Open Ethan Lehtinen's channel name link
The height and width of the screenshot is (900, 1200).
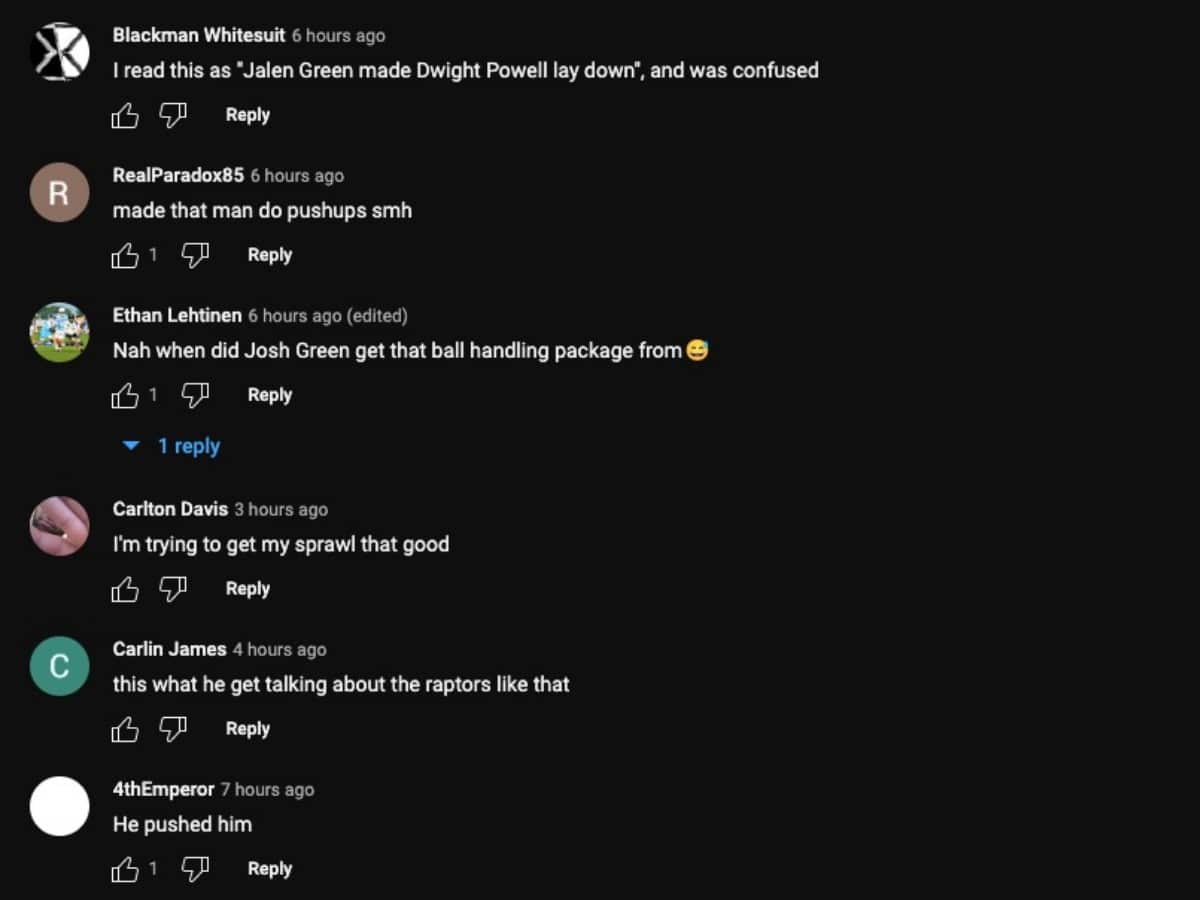point(177,315)
